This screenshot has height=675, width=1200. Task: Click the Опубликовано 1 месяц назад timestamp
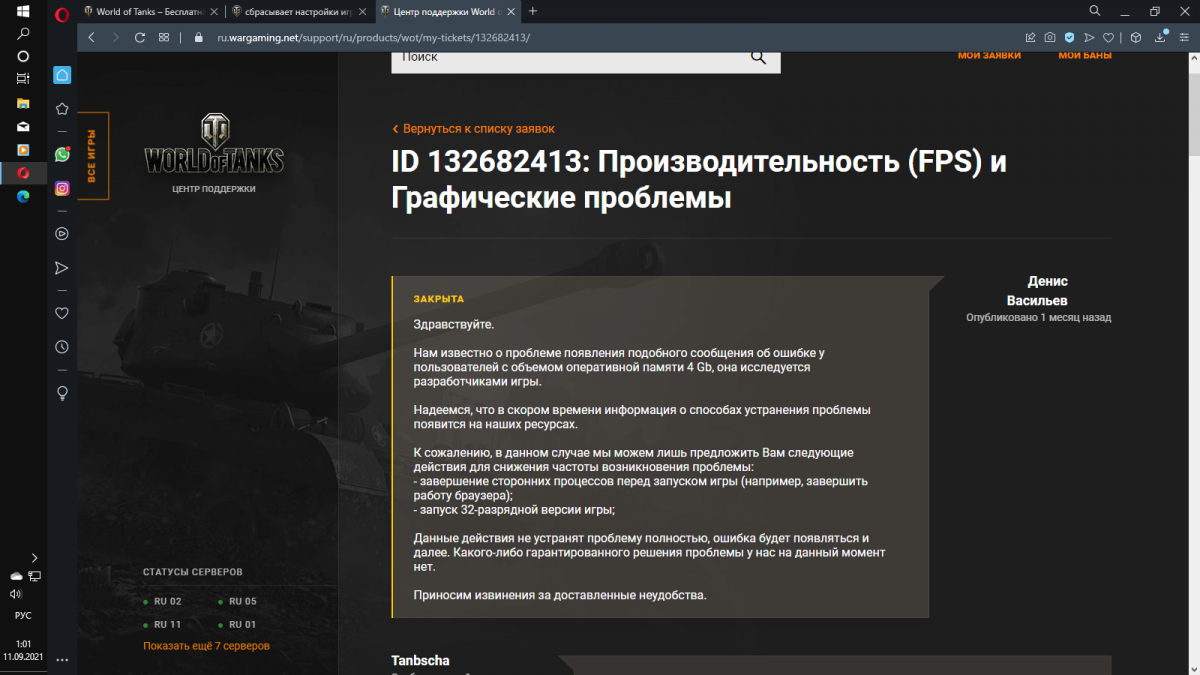[x=1038, y=318]
